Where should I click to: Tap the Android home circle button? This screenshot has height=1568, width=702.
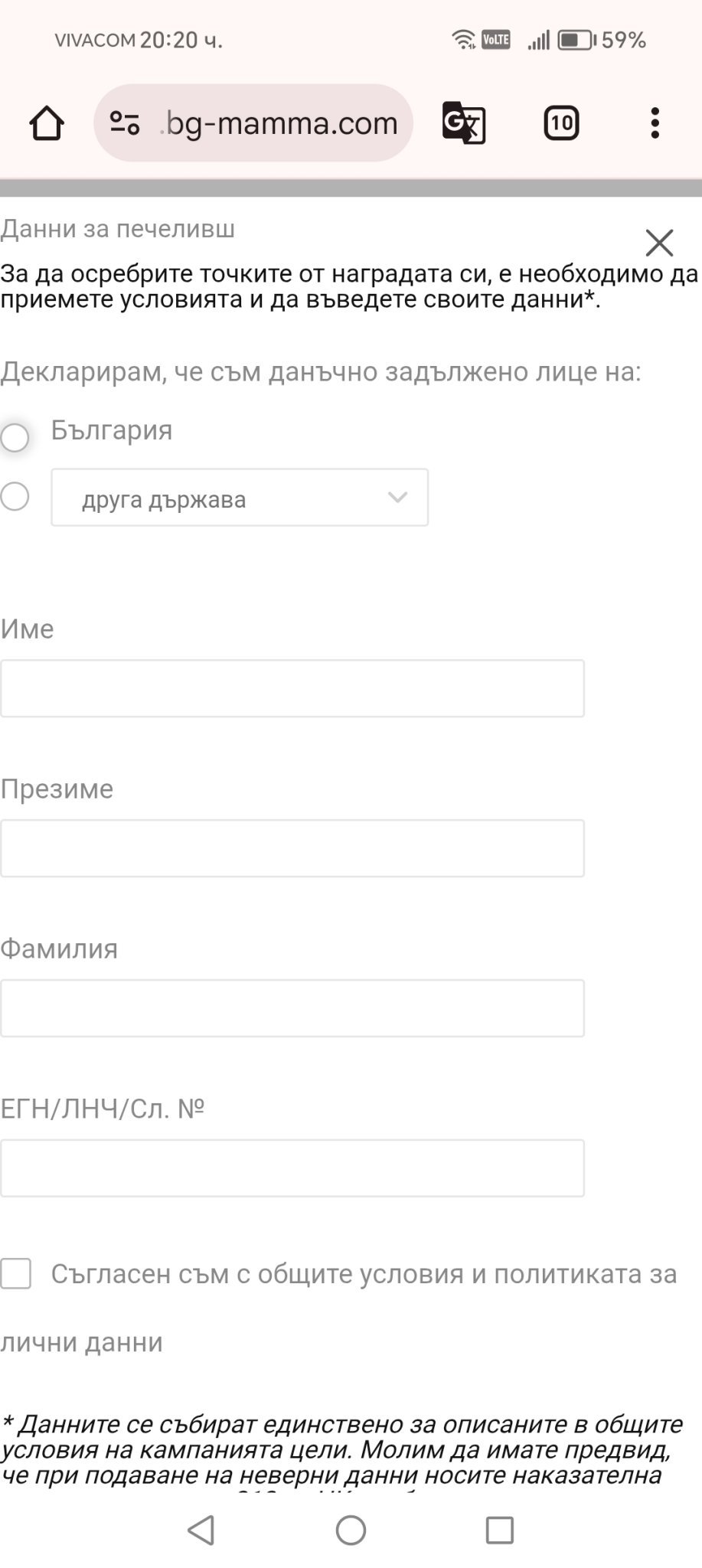pos(351,1530)
